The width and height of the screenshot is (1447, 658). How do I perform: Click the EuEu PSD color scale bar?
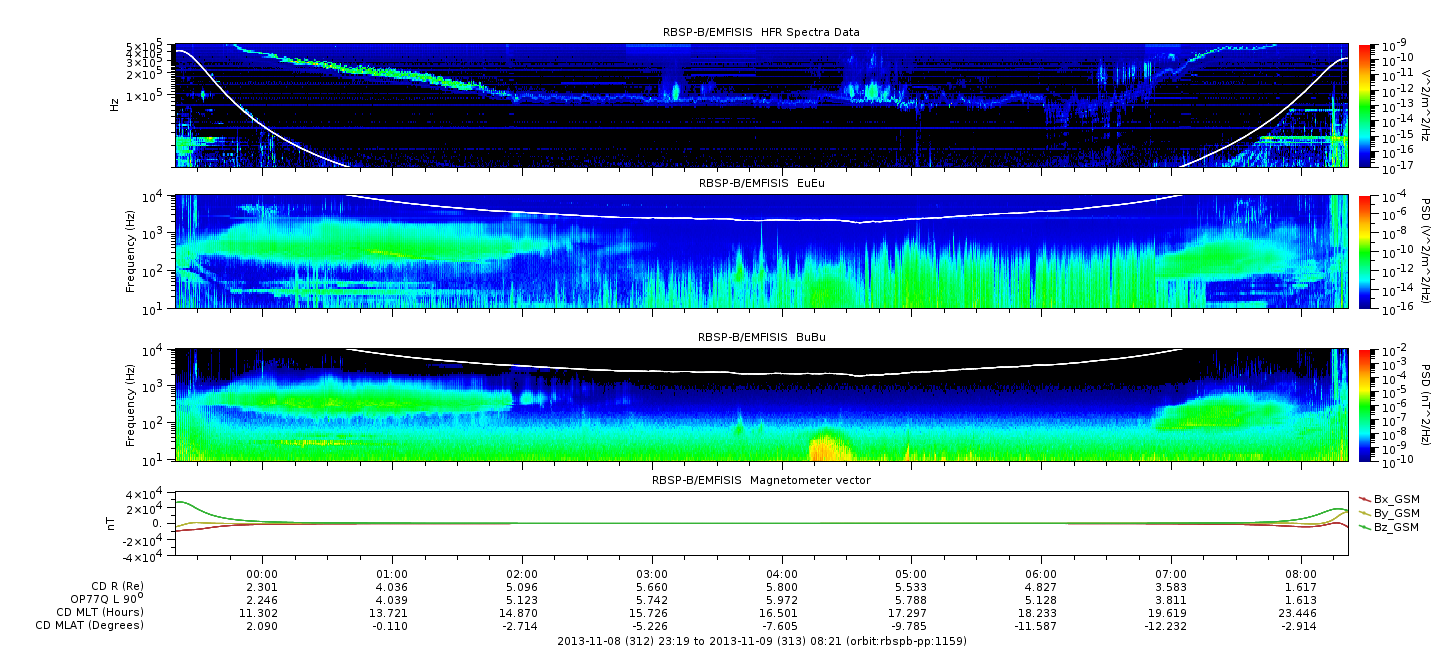click(1365, 252)
